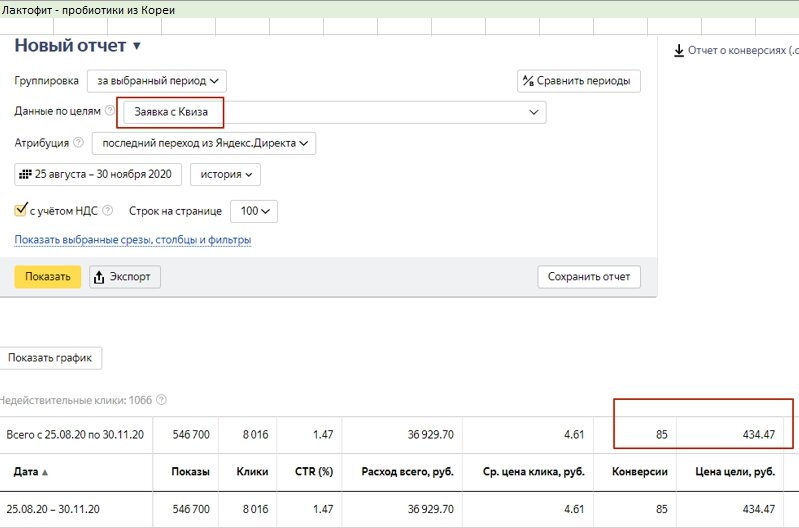Click help icon near Недействительные клики
This screenshot has width=799, height=528.
[161, 400]
